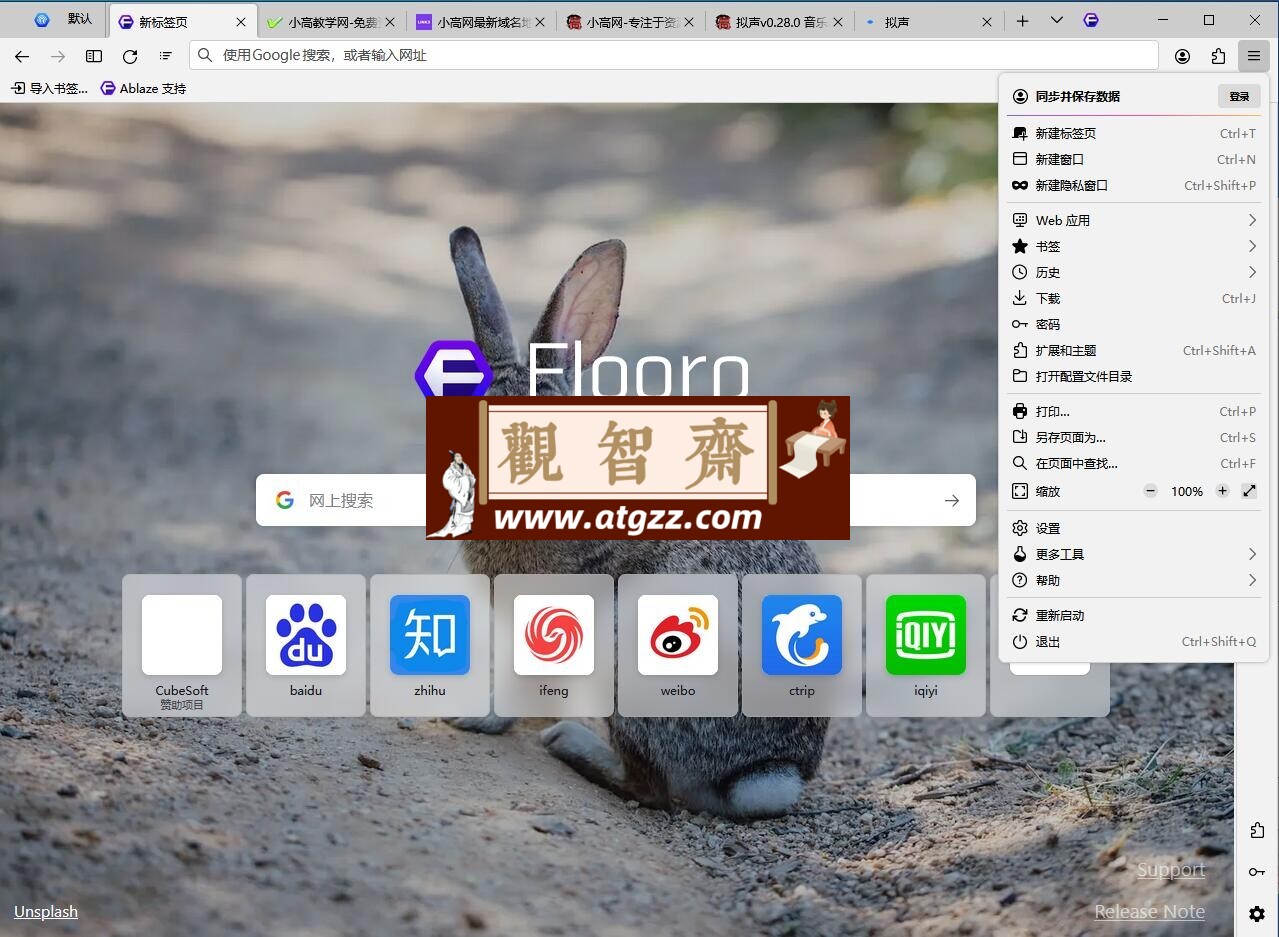Open 密码 passwords menu item

pos(1134,324)
